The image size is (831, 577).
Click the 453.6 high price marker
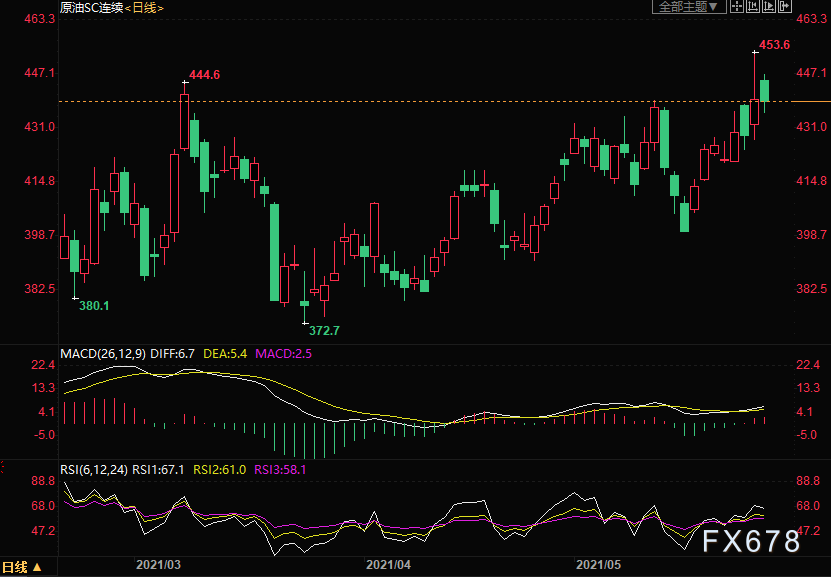point(774,45)
